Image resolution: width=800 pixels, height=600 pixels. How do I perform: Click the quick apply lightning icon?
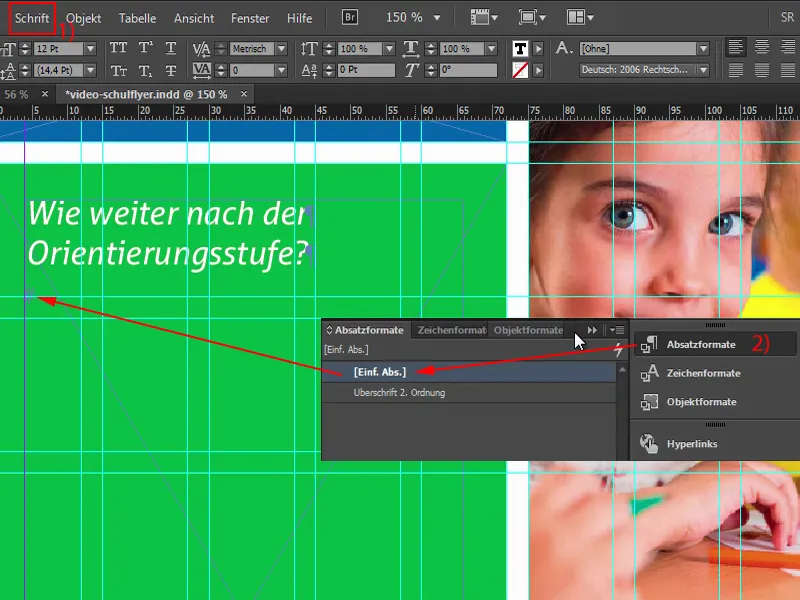point(618,349)
